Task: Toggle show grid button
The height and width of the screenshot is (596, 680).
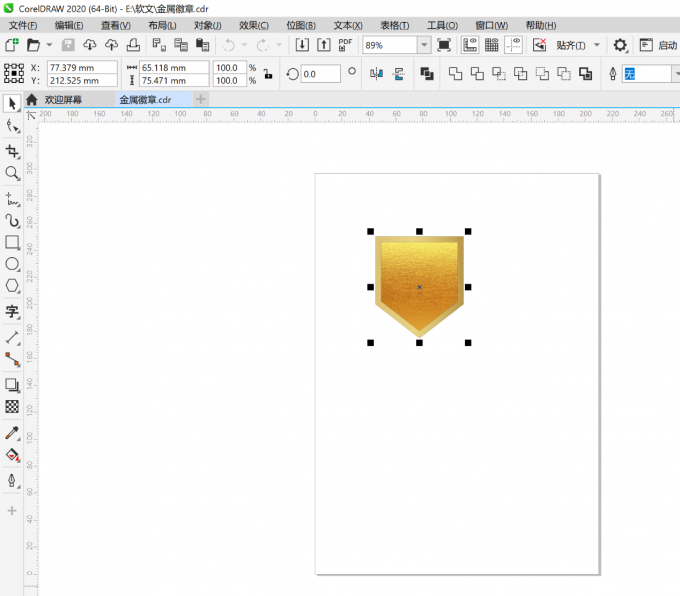Action: pos(491,45)
